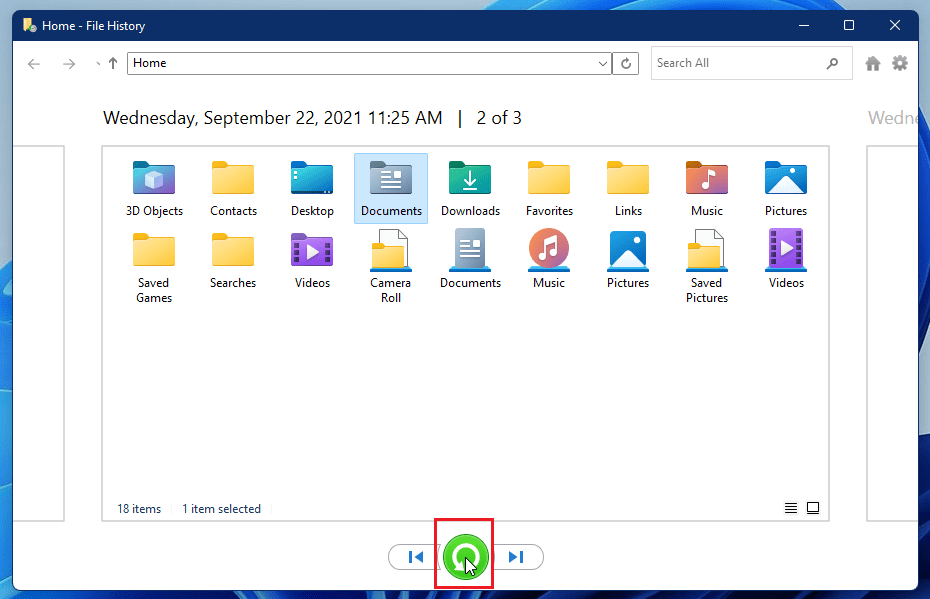
Task: Open the recent locations dropdown
Action: 98,64
